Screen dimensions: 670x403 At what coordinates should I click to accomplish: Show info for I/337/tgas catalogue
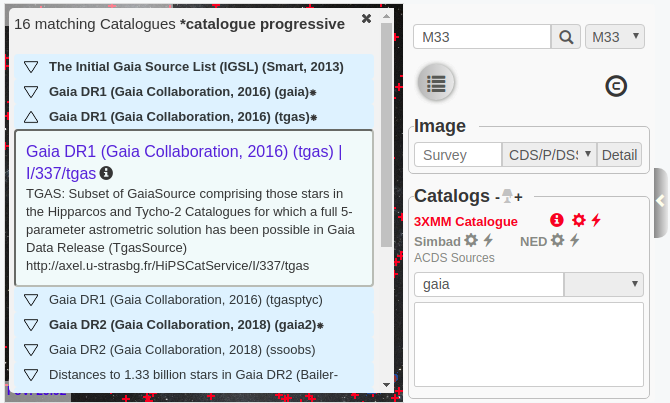coord(106,173)
